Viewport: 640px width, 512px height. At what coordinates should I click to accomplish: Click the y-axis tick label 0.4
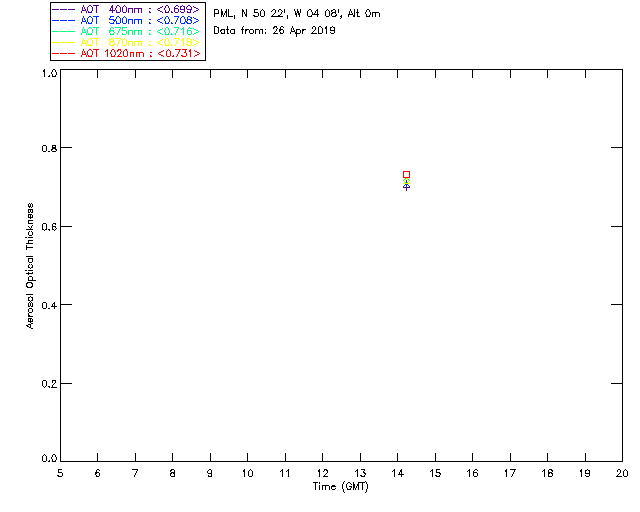pyautogui.click(x=49, y=305)
